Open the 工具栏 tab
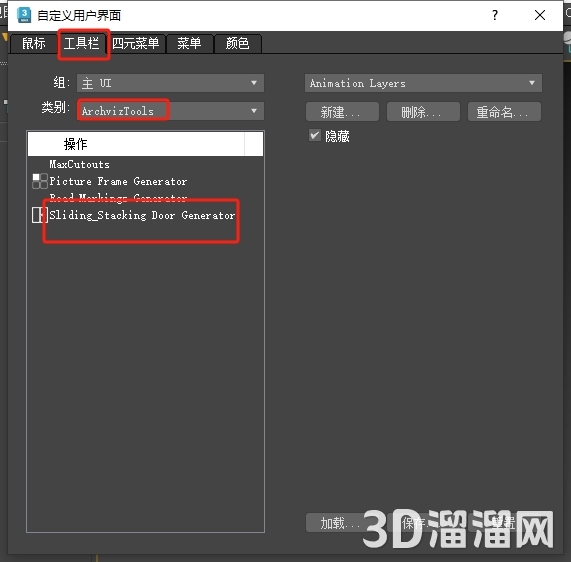571x562 pixels. (82, 43)
